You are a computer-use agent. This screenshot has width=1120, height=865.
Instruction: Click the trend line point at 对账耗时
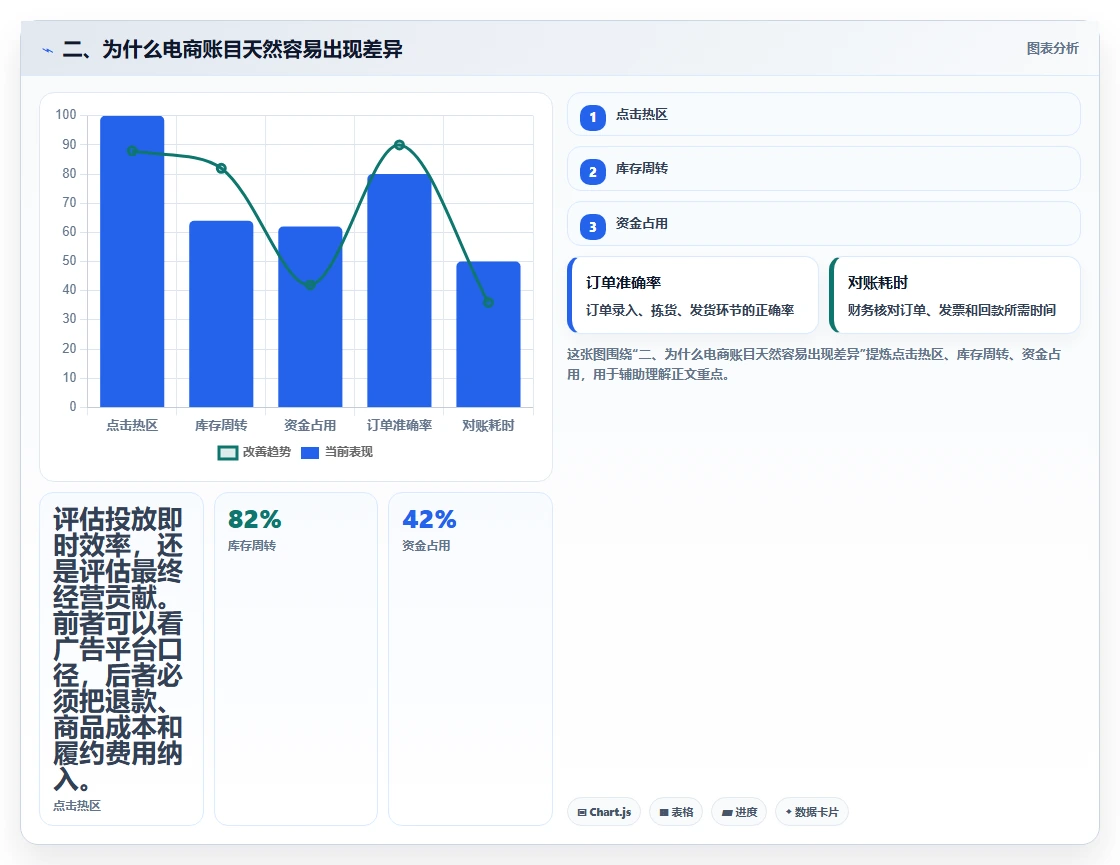click(489, 302)
